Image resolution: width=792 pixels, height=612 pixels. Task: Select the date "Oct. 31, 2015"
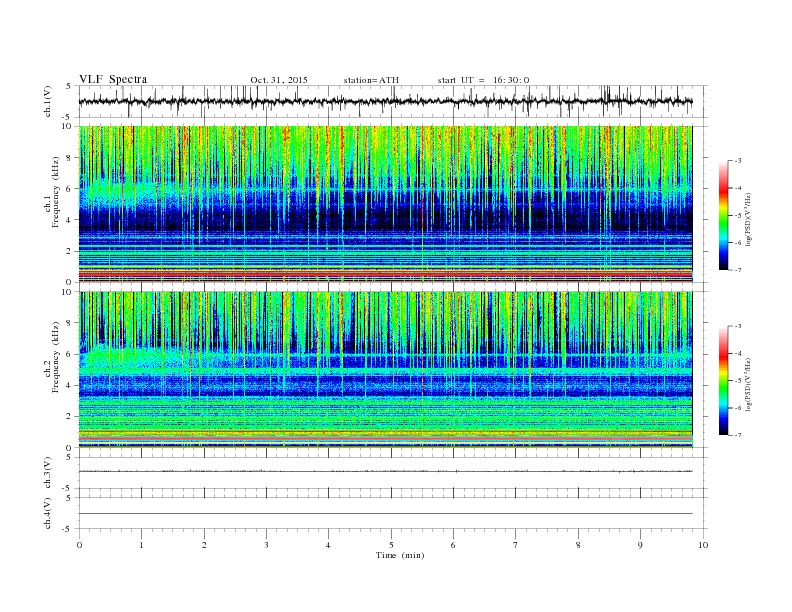pos(279,80)
